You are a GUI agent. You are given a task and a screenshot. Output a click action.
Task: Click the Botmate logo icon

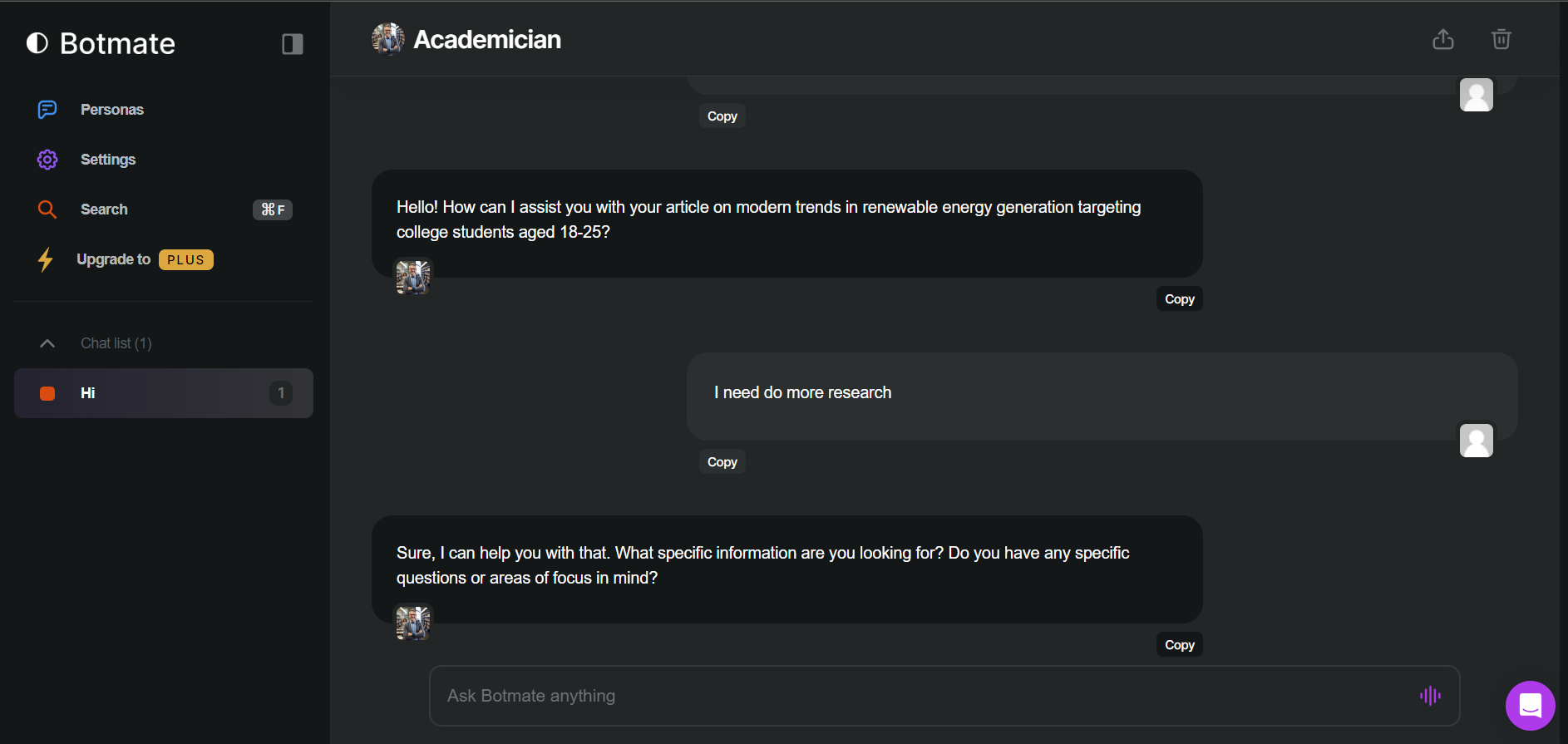[x=37, y=43]
